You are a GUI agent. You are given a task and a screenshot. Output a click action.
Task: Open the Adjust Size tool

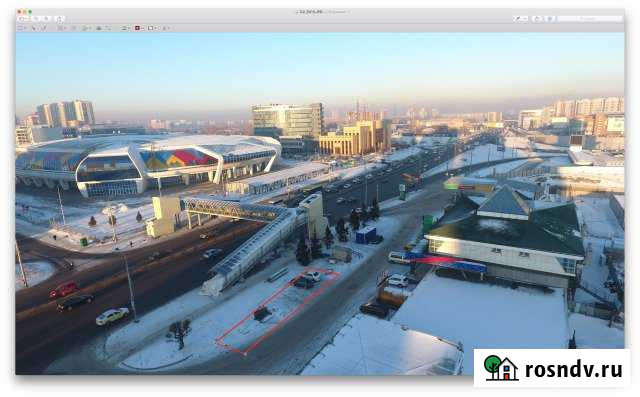(x=108, y=28)
